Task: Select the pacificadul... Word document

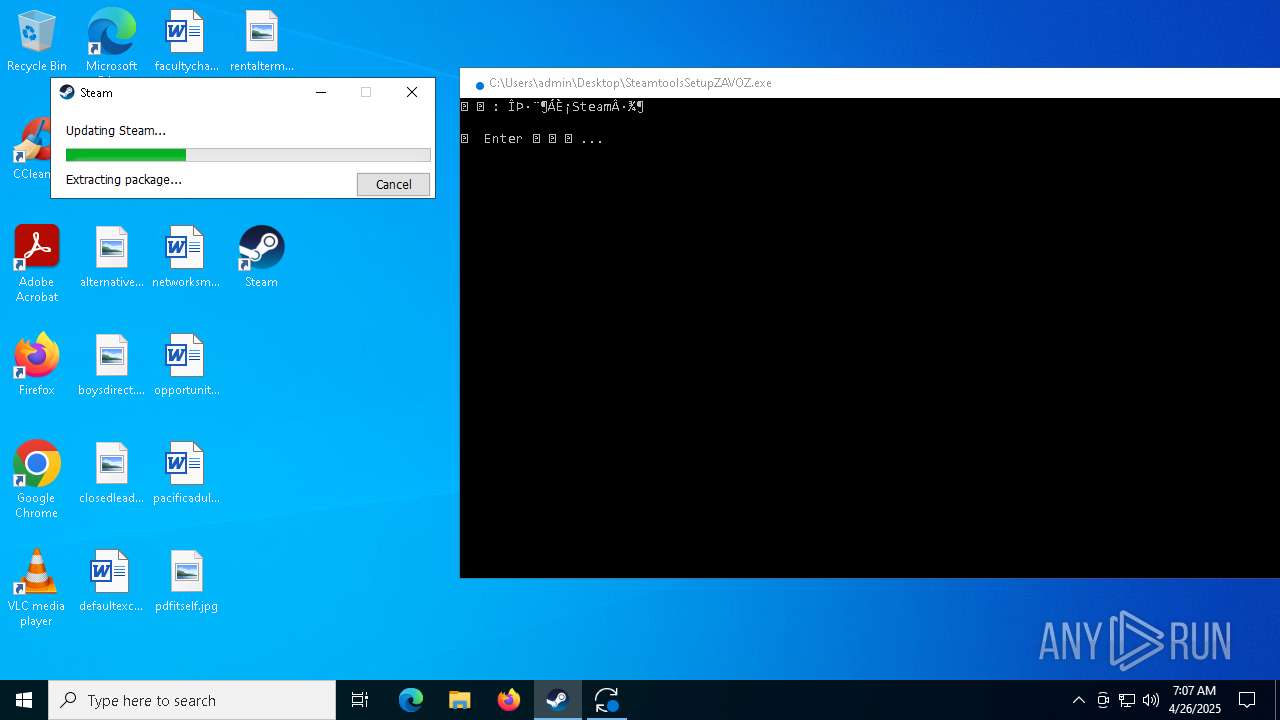Action: 186,473
